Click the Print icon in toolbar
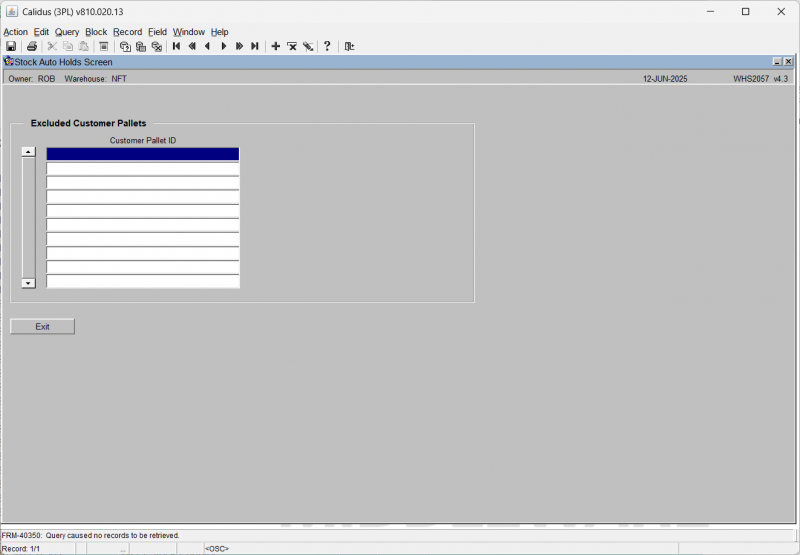The image size is (800, 555). (32, 46)
